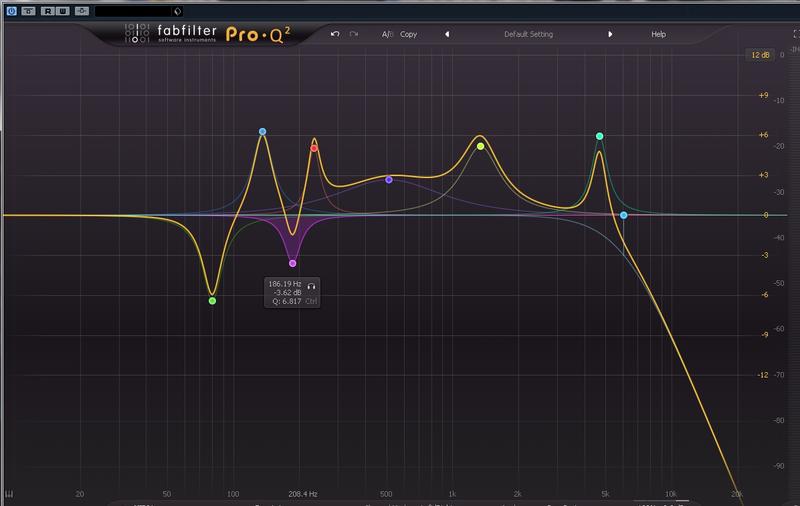Select the light blue low-pass band node at 0 dB

623,215
